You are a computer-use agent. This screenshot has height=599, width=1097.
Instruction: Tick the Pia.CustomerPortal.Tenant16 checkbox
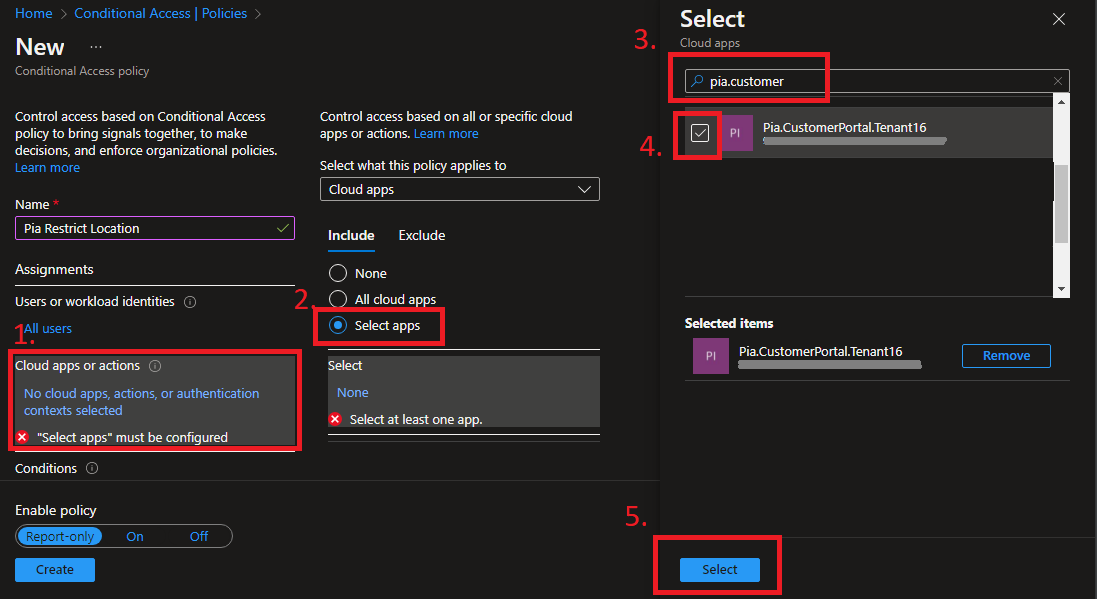[x=700, y=133]
